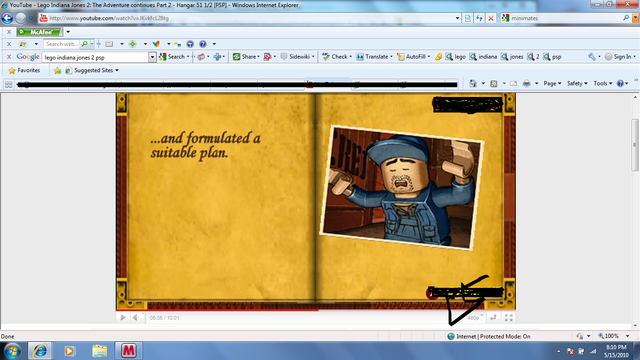Open the Translate dropdown arrow
This screenshot has height=360, width=640.
391,57
